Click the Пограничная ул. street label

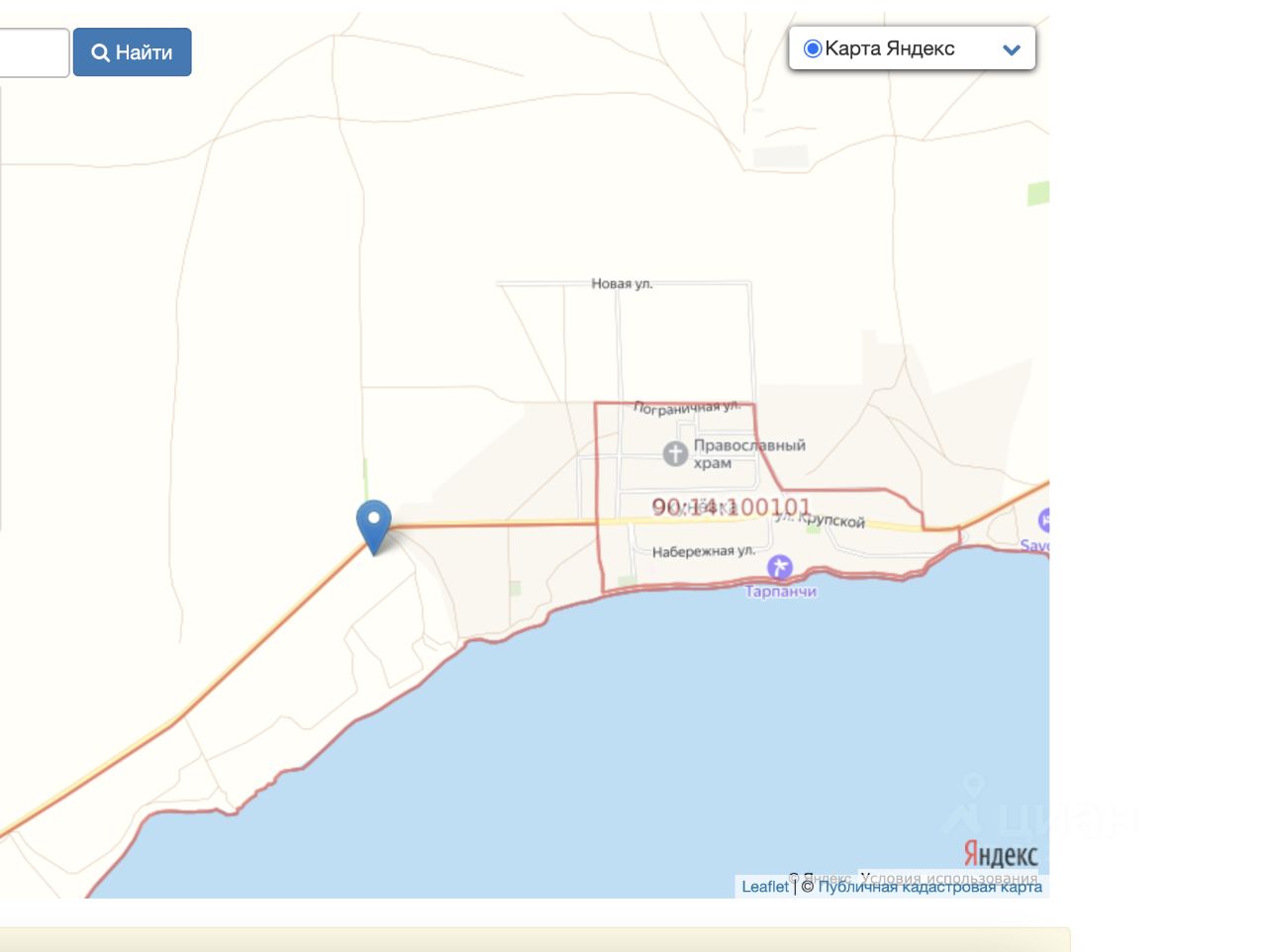(687, 408)
